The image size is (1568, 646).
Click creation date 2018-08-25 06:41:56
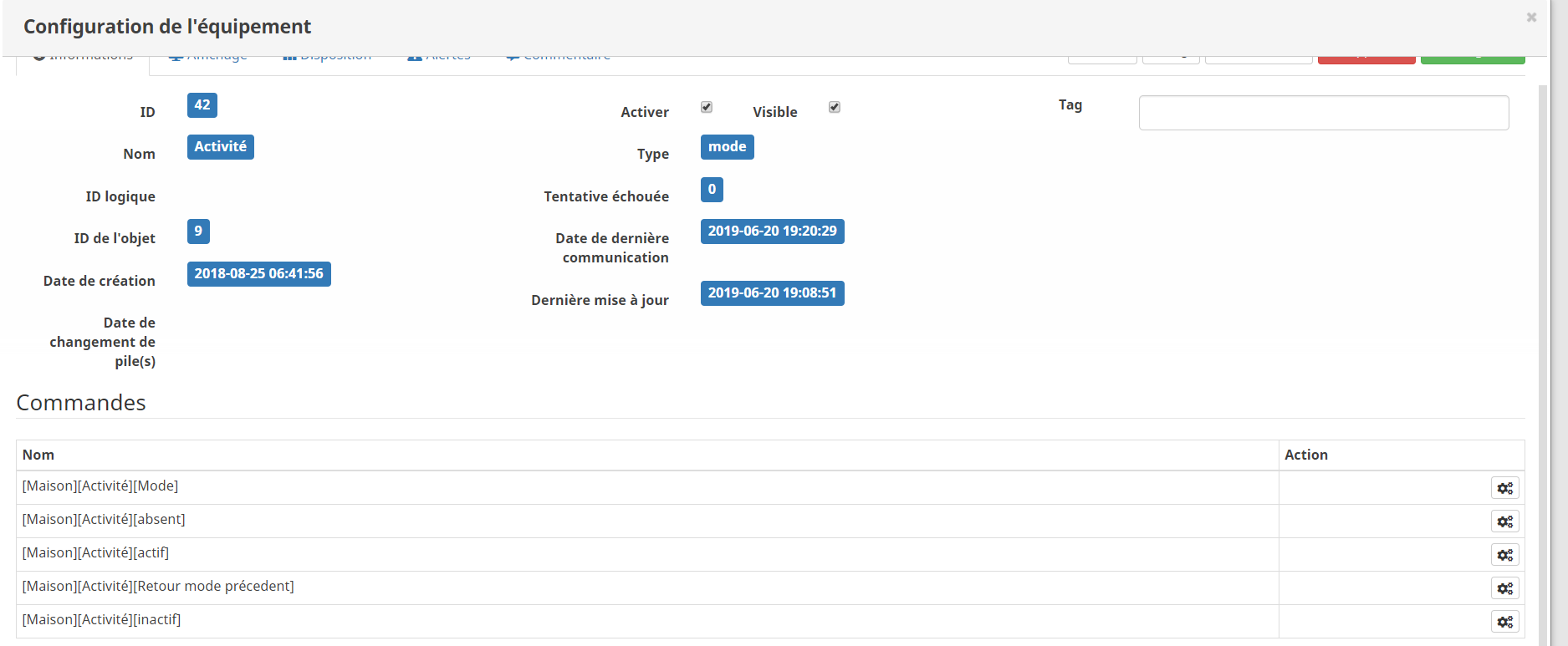(x=259, y=274)
